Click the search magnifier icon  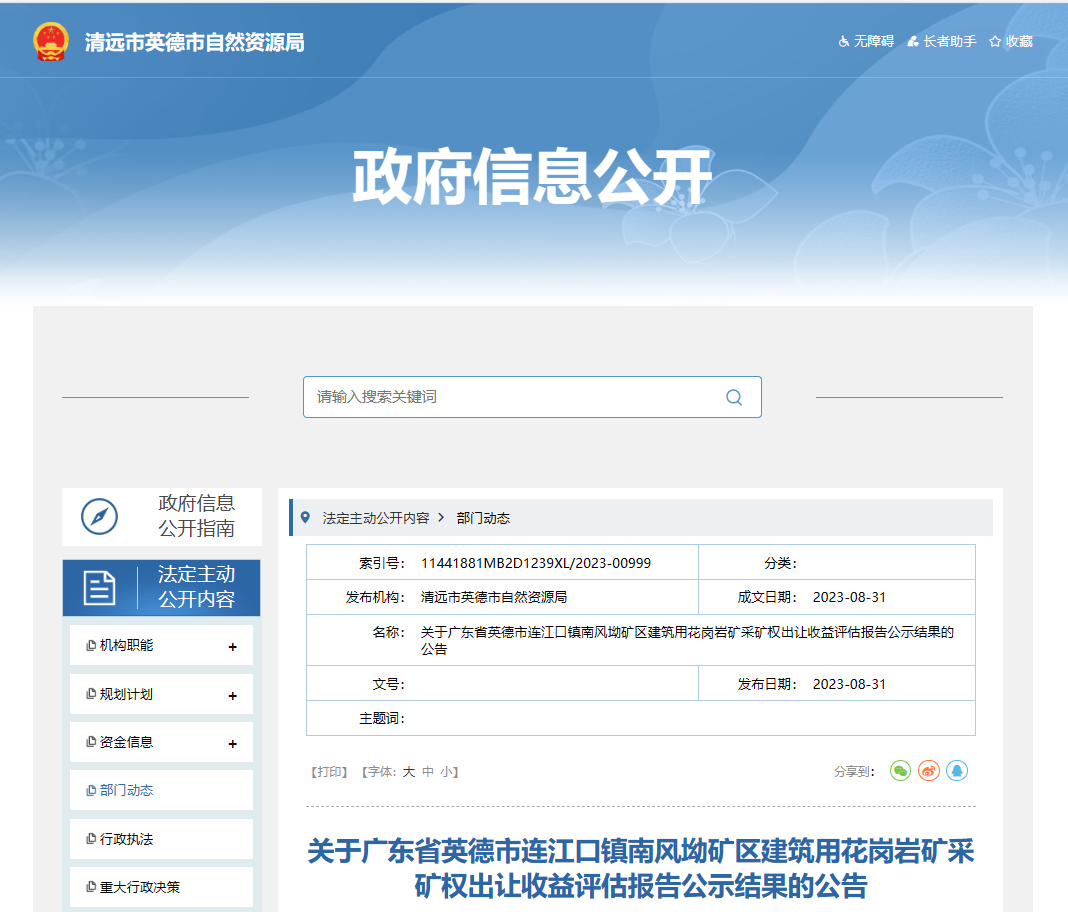(x=734, y=397)
